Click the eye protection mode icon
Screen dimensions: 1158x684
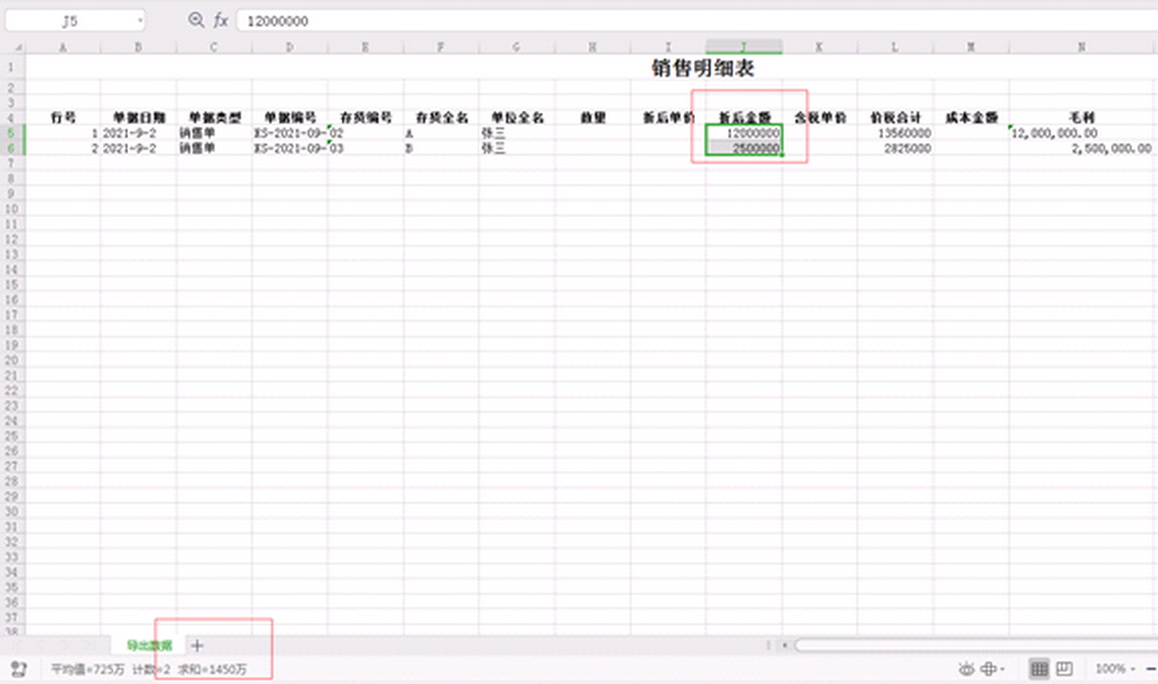967,668
